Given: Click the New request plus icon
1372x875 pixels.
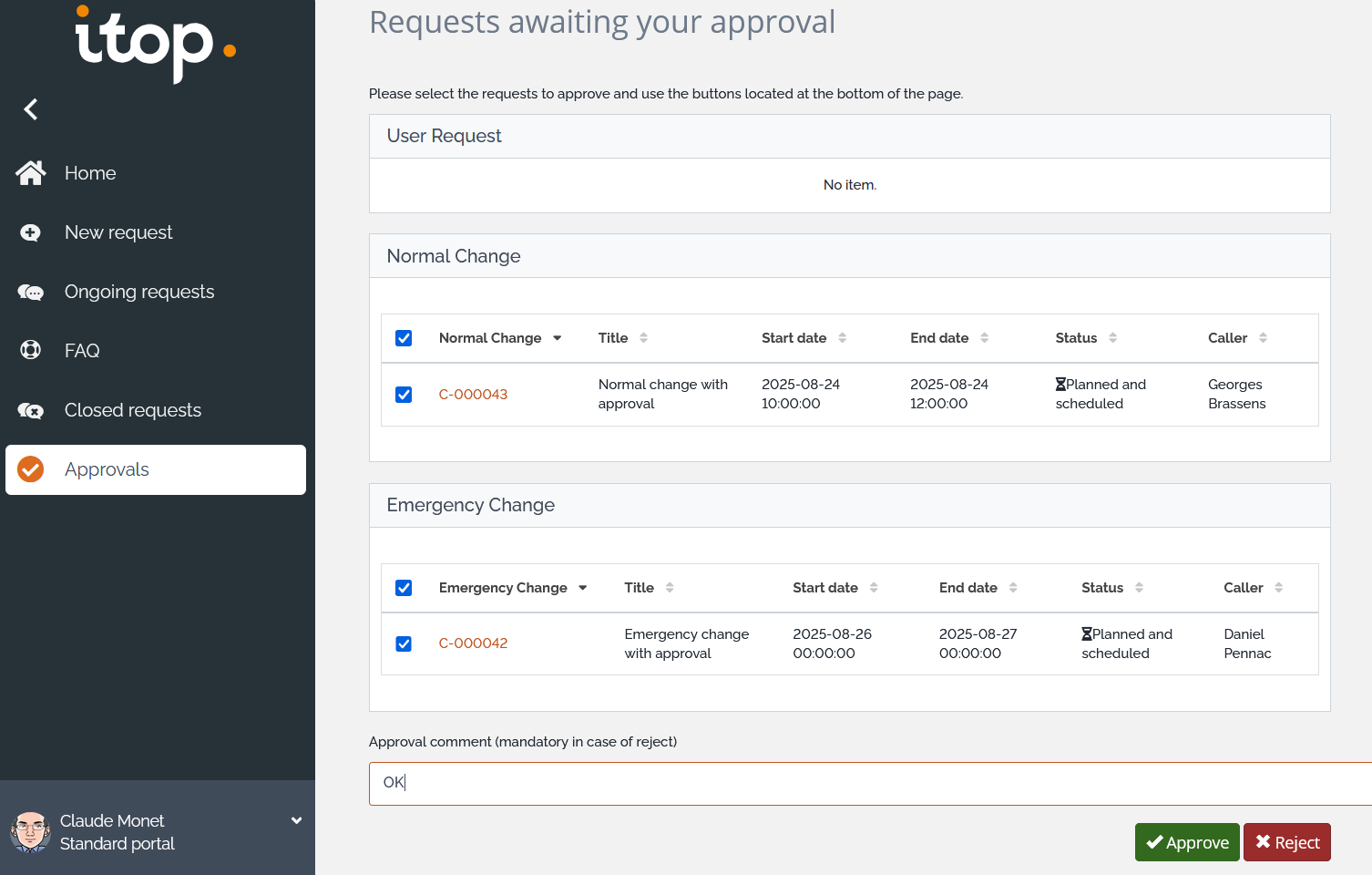Looking at the screenshot, I should [31, 232].
